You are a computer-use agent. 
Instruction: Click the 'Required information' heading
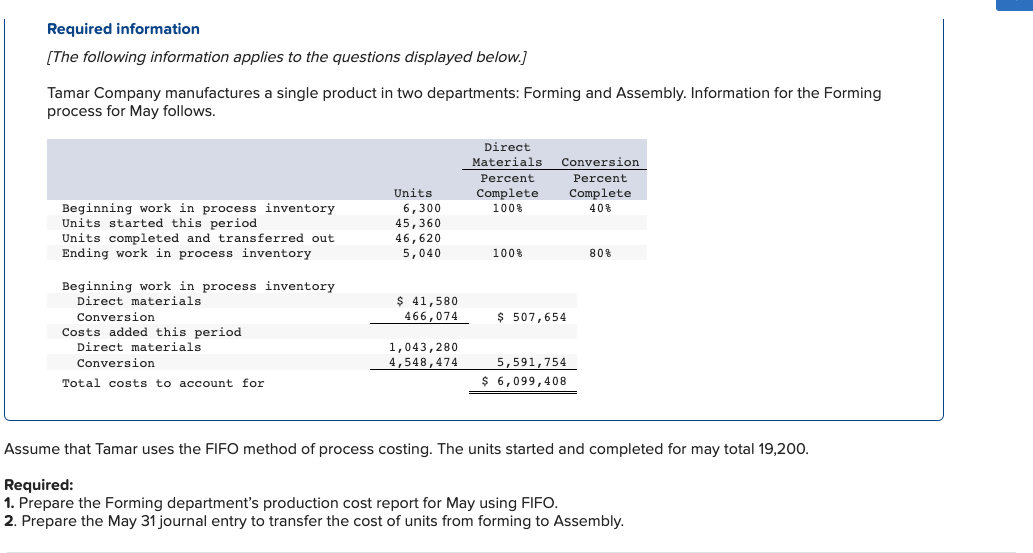(x=123, y=29)
